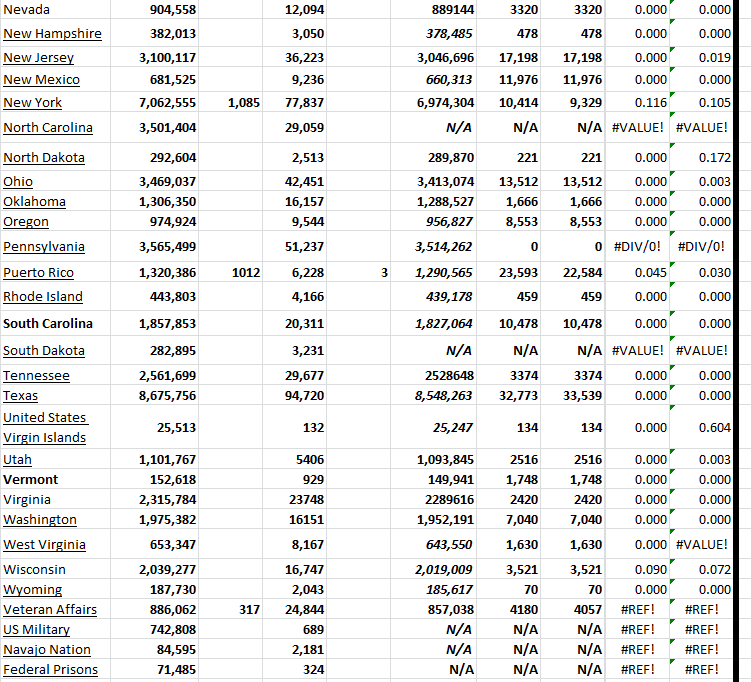The image size is (751, 682).
Task: Click the Navajo Nation link
Action: pos(47,649)
